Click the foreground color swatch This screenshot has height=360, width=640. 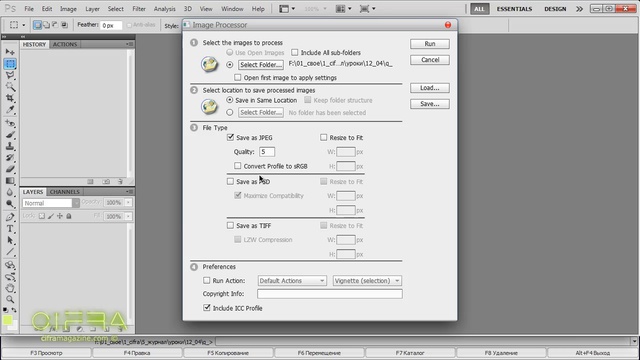[x=8, y=320]
